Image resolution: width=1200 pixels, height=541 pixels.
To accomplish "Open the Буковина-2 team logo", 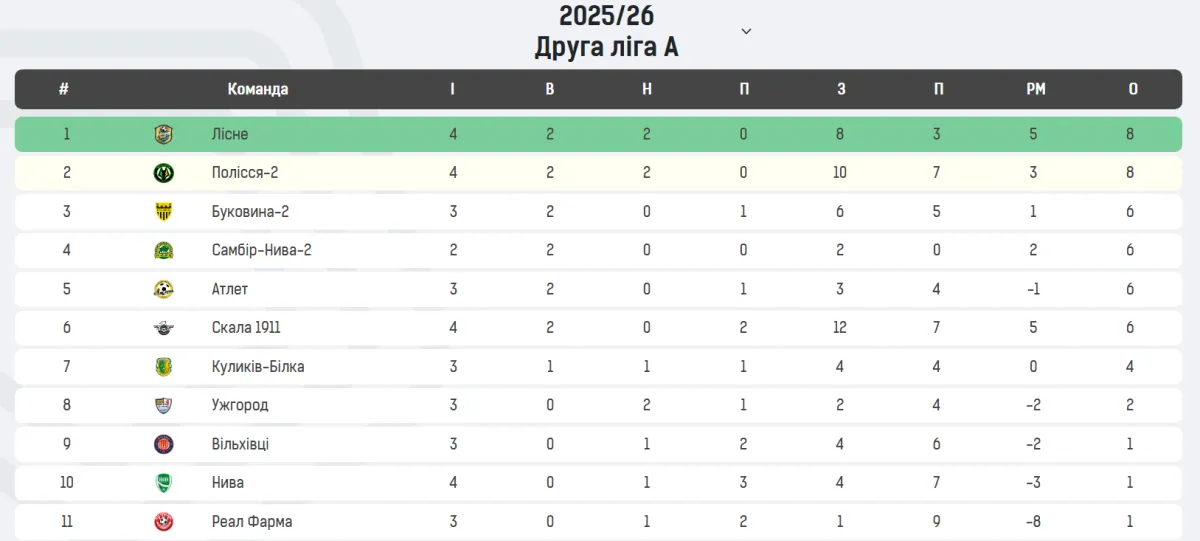I will click(x=163, y=211).
